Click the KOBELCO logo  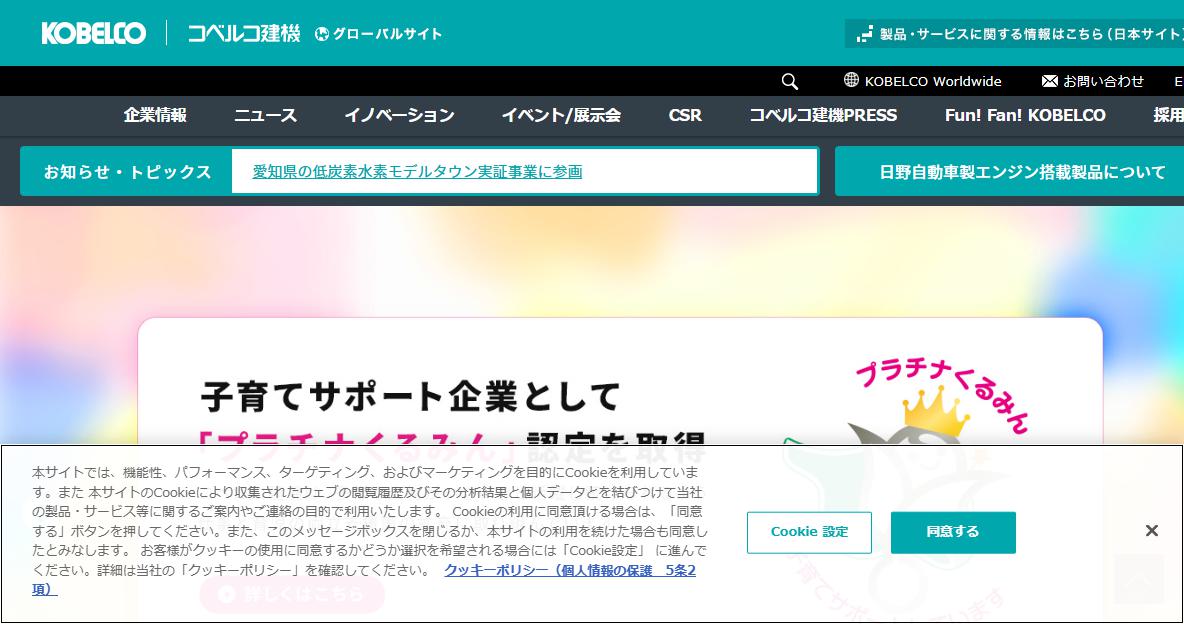point(94,33)
